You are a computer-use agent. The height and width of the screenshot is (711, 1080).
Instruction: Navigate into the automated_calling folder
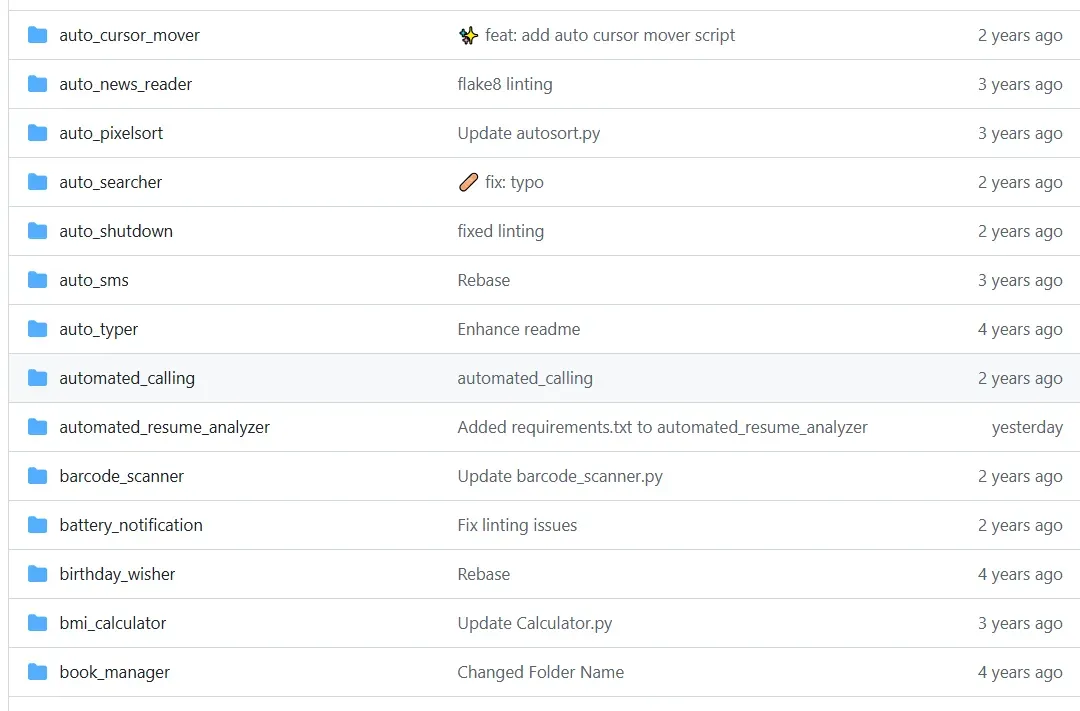tap(127, 378)
